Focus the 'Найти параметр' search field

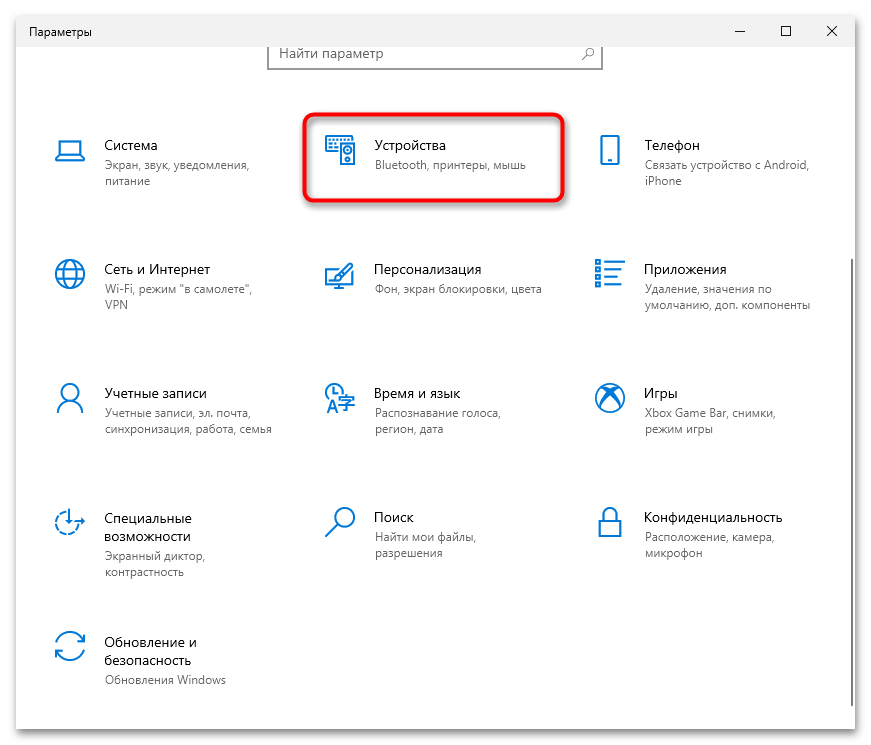(435, 56)
